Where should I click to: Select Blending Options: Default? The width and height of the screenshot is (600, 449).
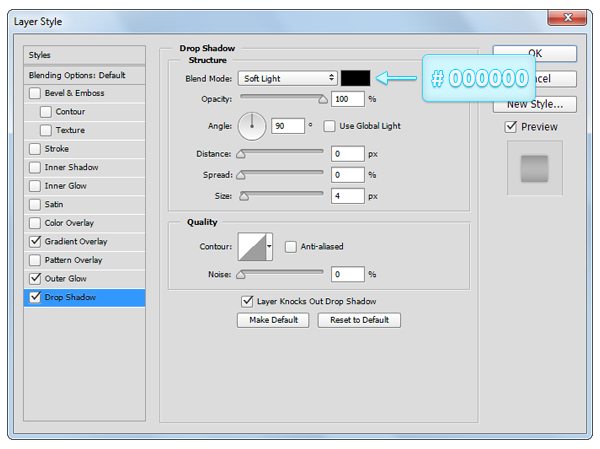pos(77,75)
